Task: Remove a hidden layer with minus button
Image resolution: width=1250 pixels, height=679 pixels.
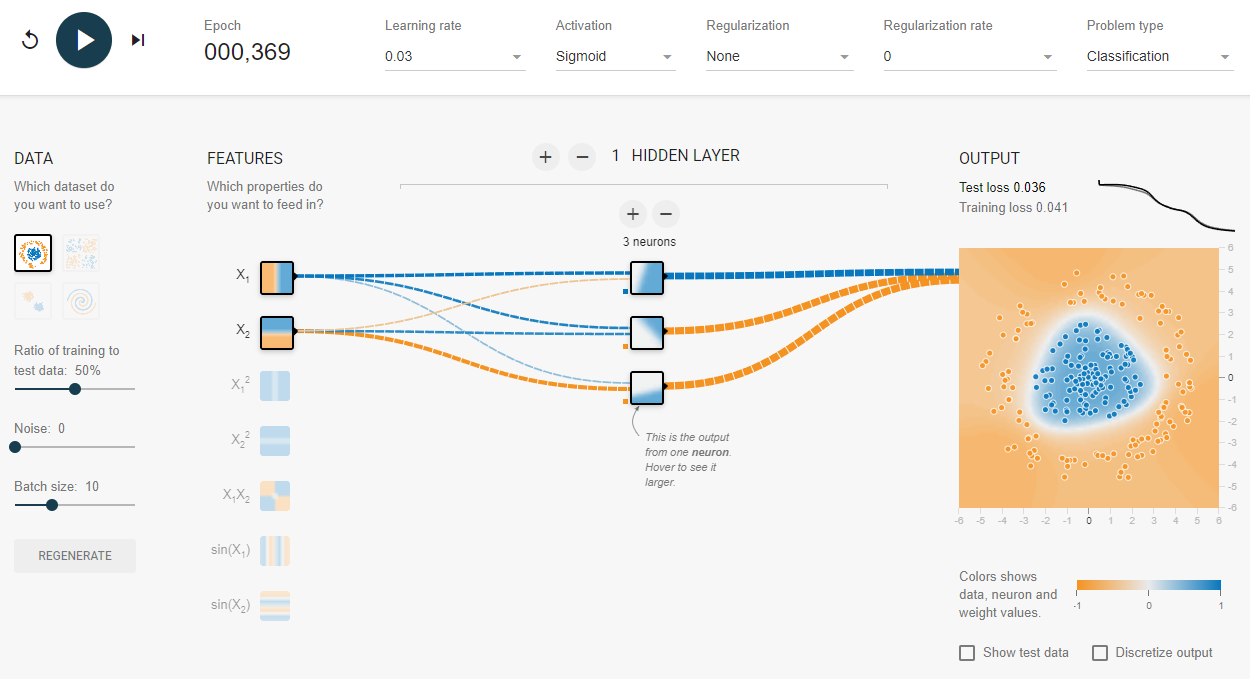Action: pos(582,157)
